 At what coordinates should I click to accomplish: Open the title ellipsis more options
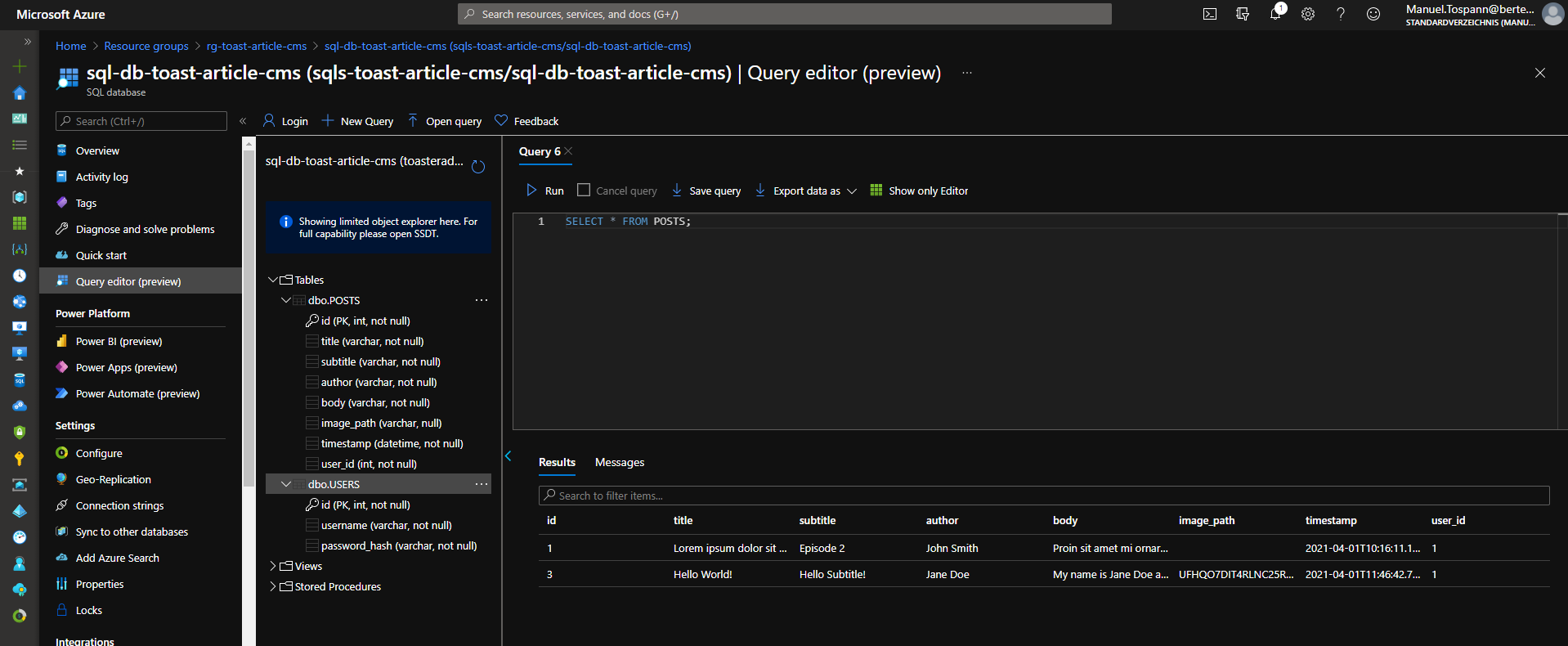(967, 73)
